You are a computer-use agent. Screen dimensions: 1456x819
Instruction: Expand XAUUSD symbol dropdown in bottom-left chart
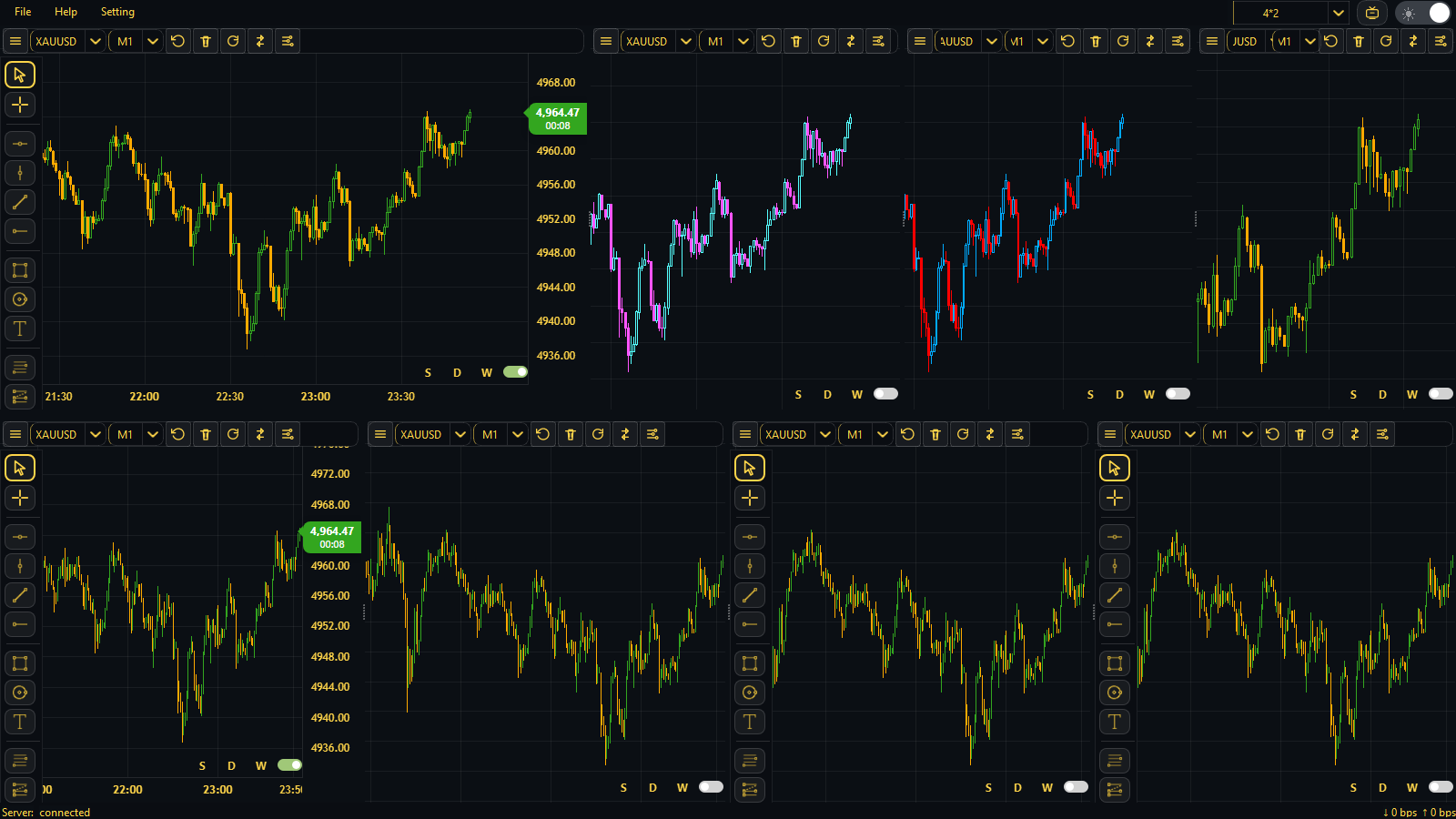pyautogui.click(x=96, y=434)
